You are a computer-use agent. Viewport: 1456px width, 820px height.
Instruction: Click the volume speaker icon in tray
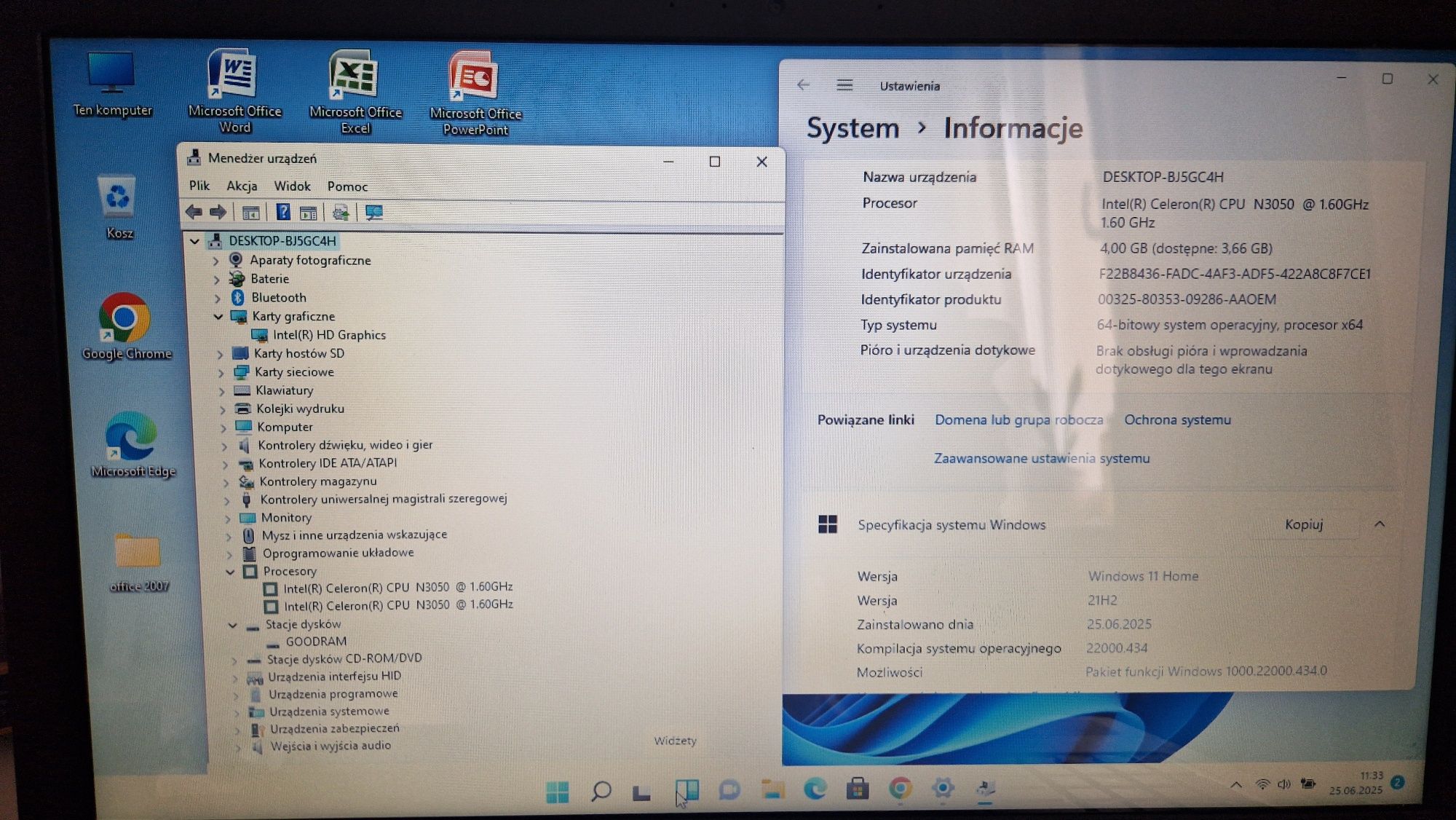[1284, 784]
